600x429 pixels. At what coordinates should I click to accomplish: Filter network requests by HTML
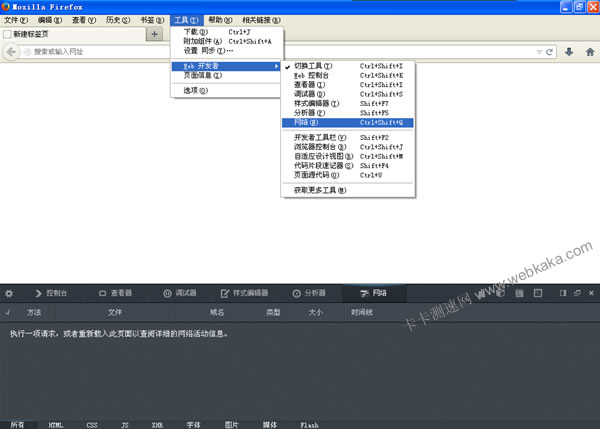pyautogui.click(x=56, y=425)
